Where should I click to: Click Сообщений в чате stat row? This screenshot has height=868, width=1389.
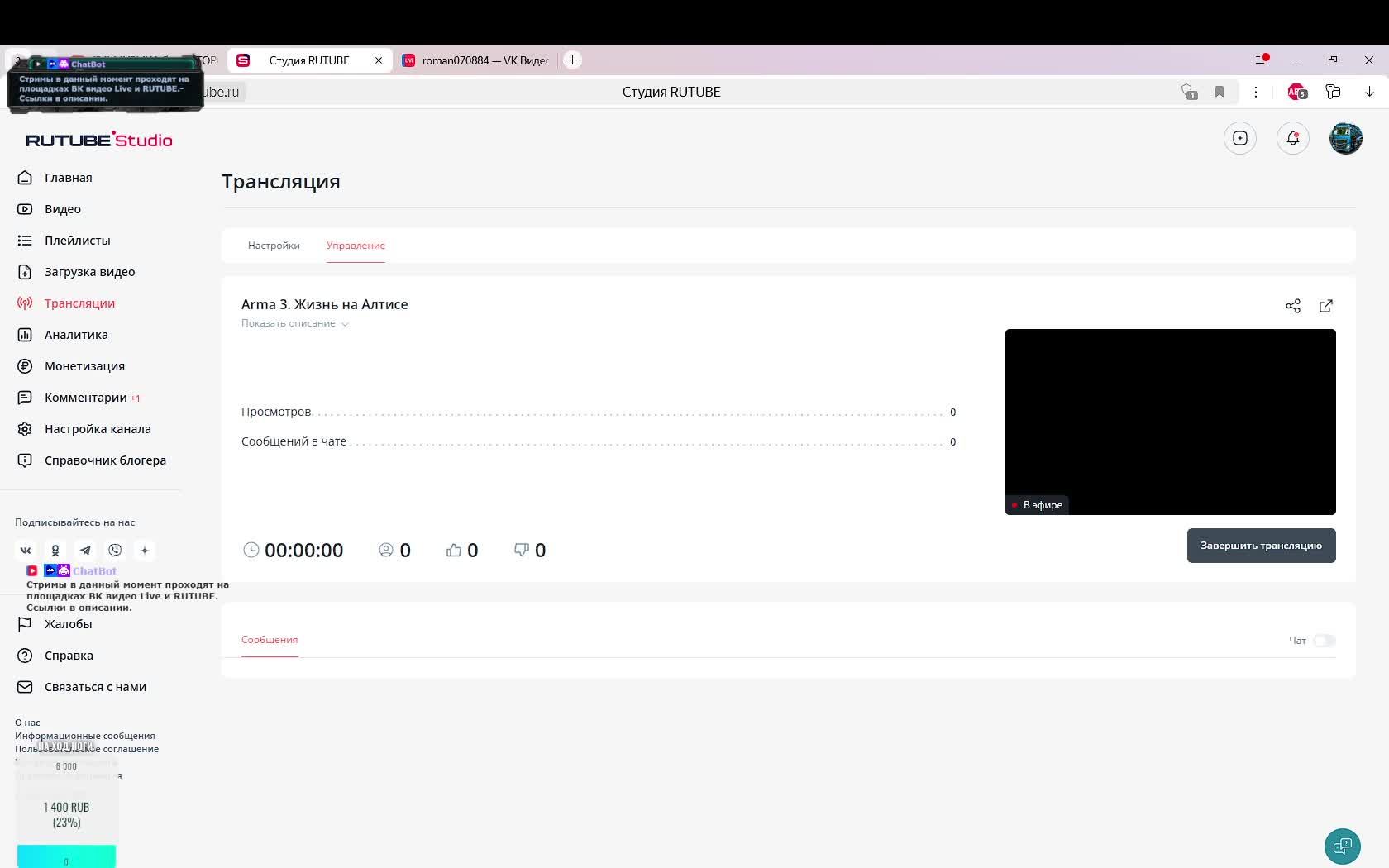tap(599, 441)
